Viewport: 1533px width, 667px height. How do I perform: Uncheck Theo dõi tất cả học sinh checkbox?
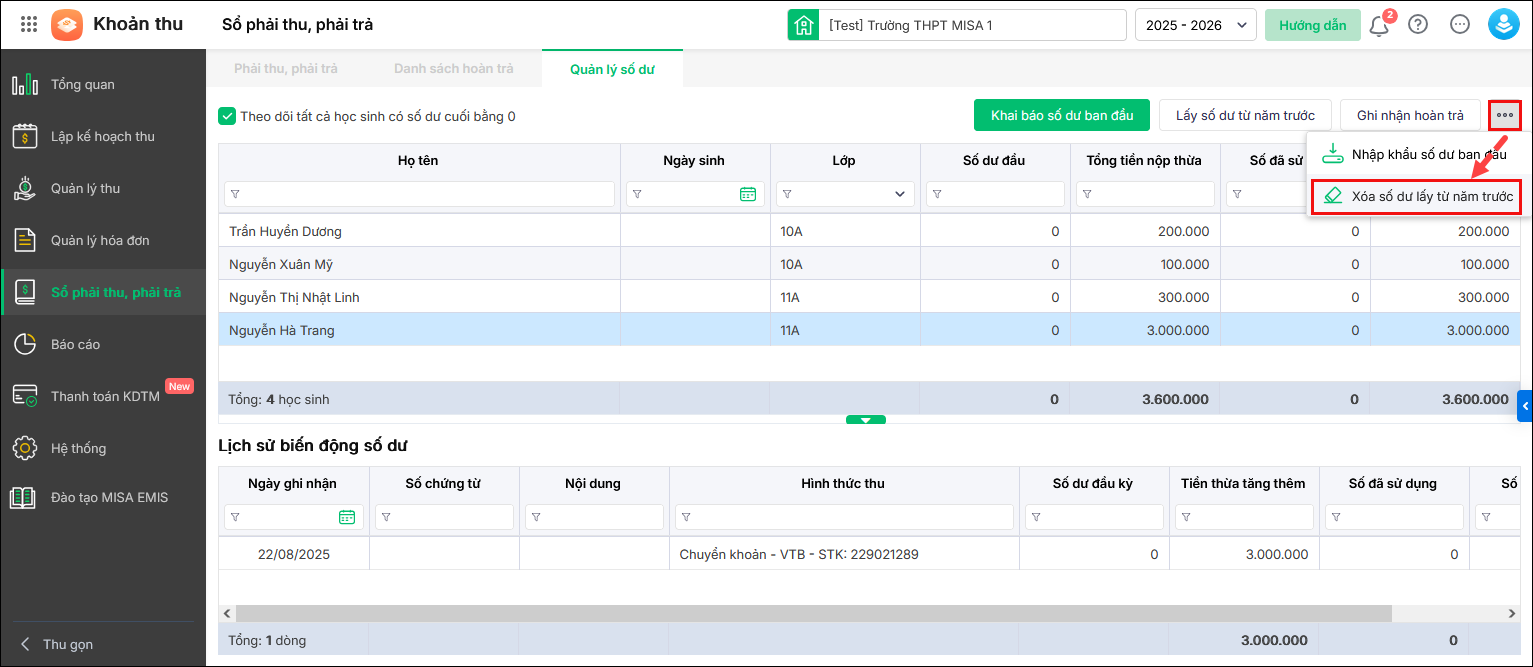227,116
